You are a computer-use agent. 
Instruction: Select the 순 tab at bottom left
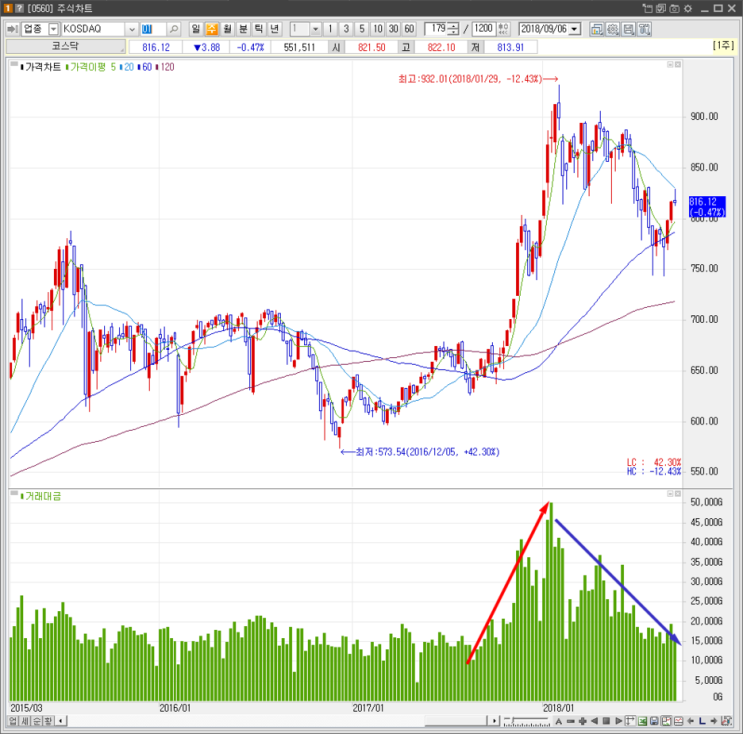[36, 721]
